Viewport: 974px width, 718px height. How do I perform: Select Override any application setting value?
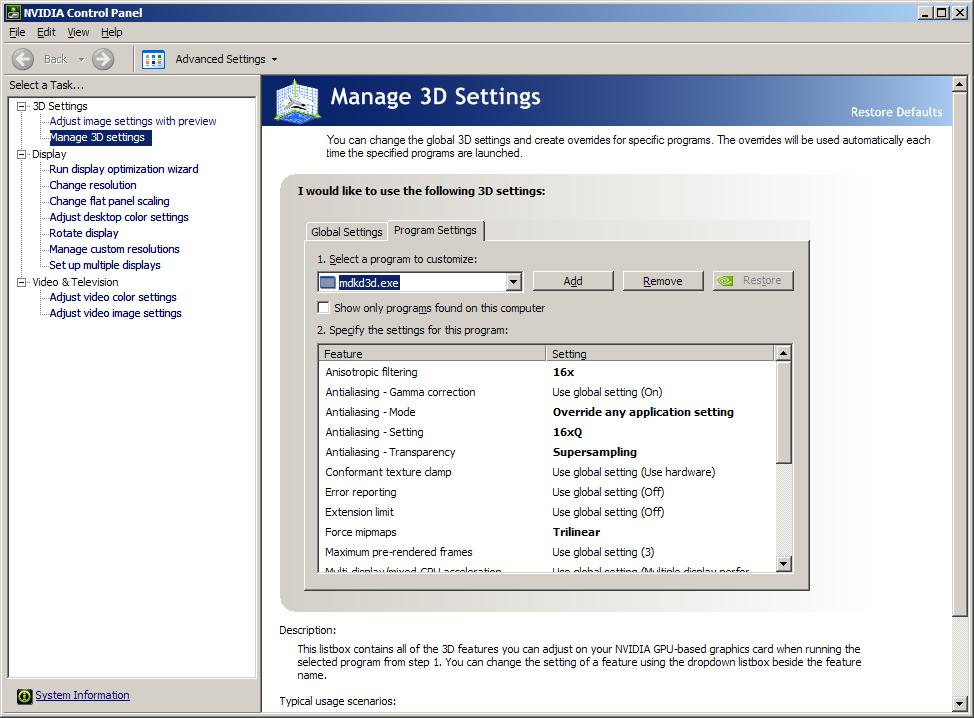[x=643, y=412]
